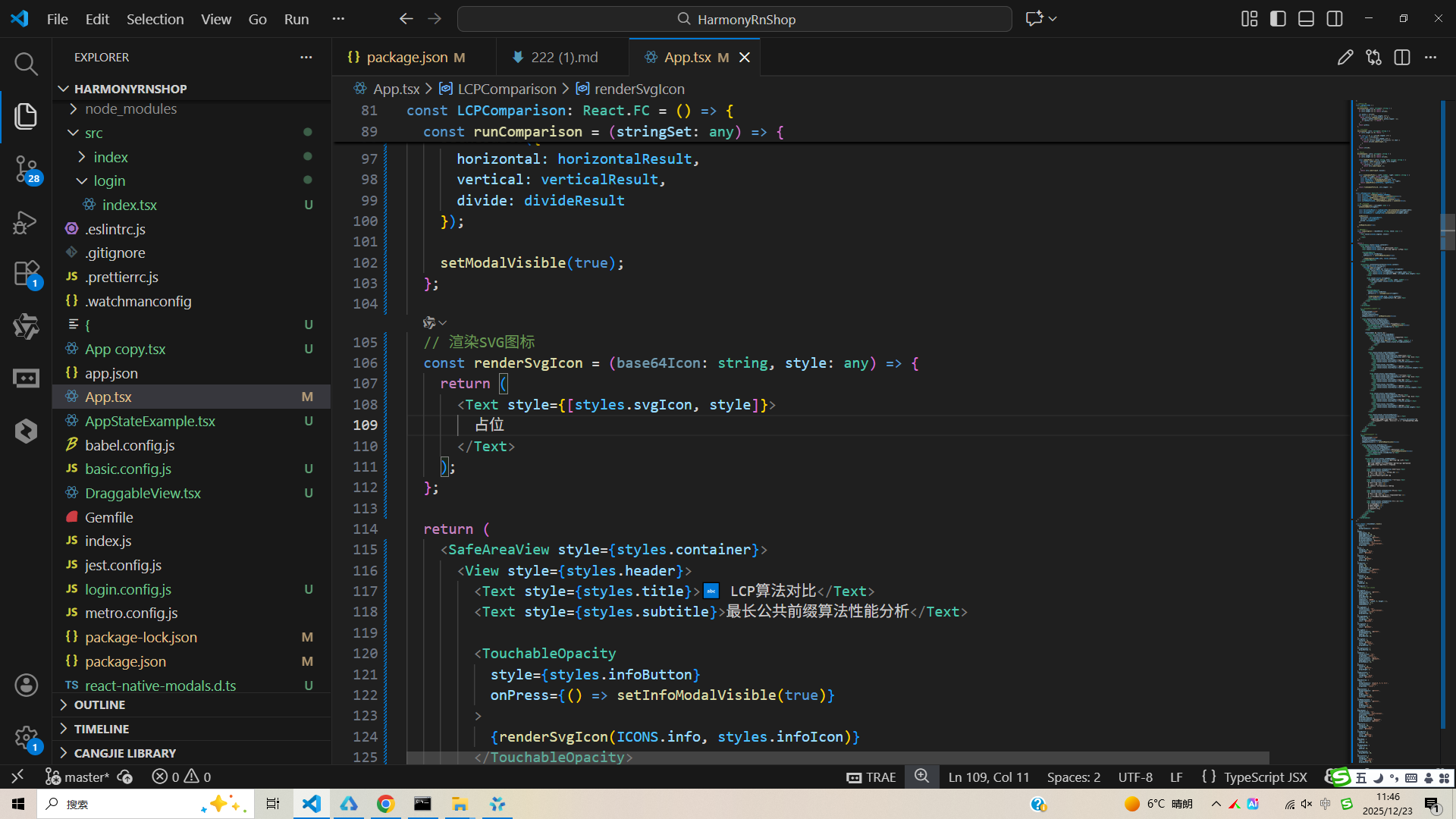Viewport: 1456px width, 819px height.
Task: Click the split editor right icon
Action: 1401,58
